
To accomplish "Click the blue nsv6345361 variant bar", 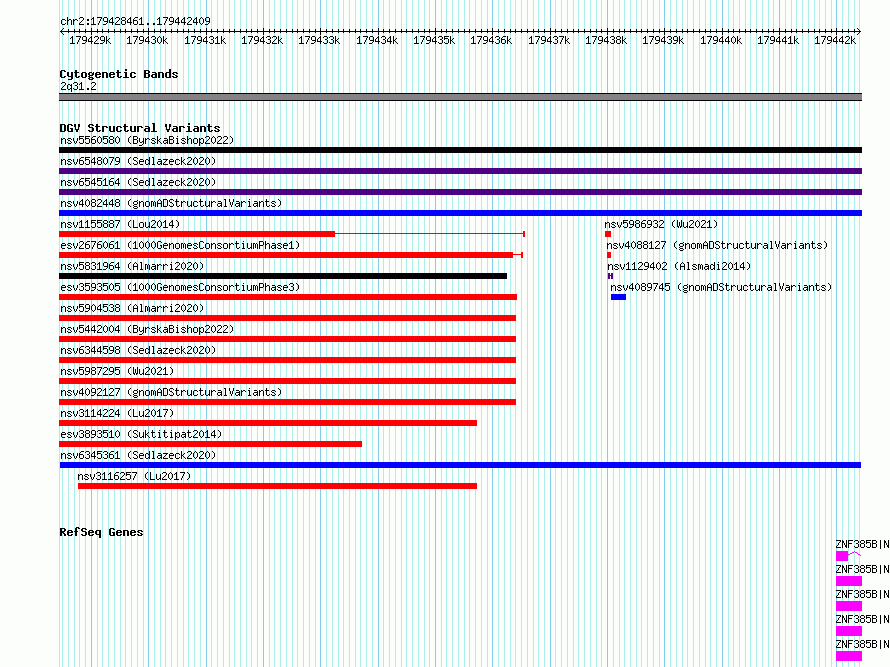I will click(460, 465).
